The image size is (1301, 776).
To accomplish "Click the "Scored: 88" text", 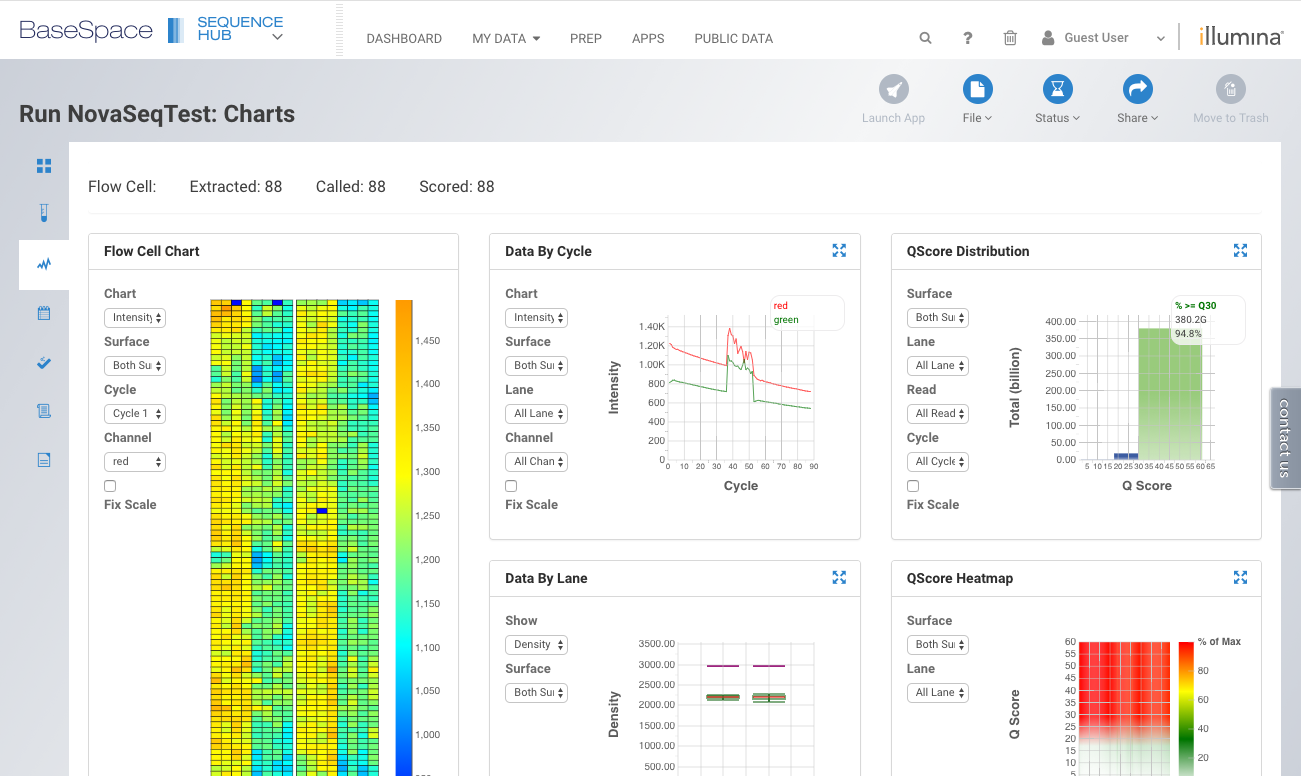I will coord(457,187).
